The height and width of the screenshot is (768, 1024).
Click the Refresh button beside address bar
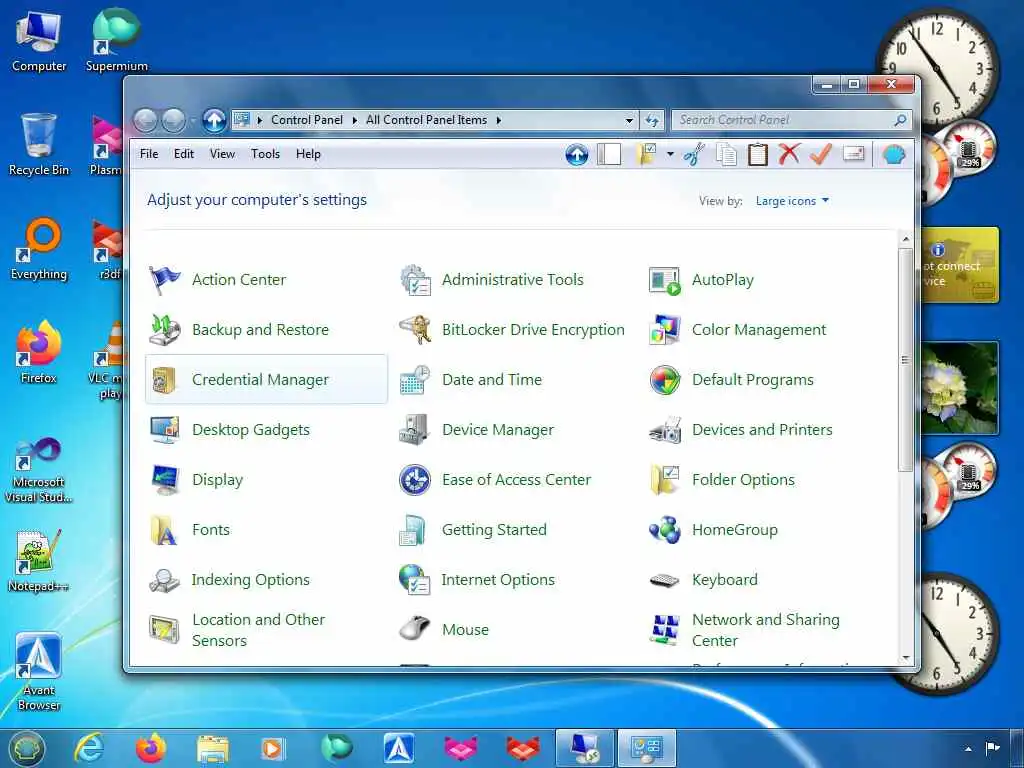(652, 120)
